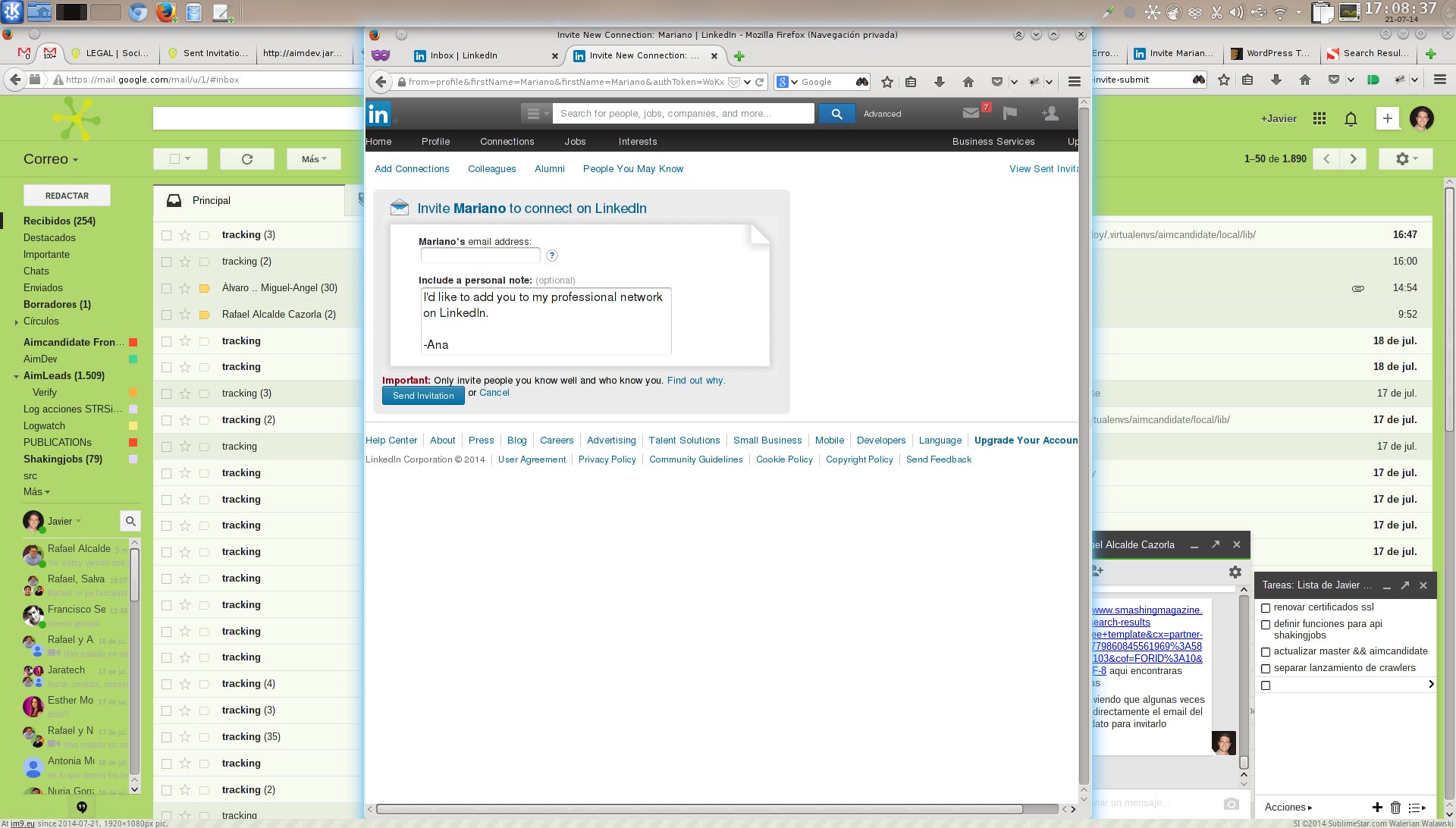Star the 'tracking (4)' email
Viewport: 1456px width, 828px height.
click(185, 684)
